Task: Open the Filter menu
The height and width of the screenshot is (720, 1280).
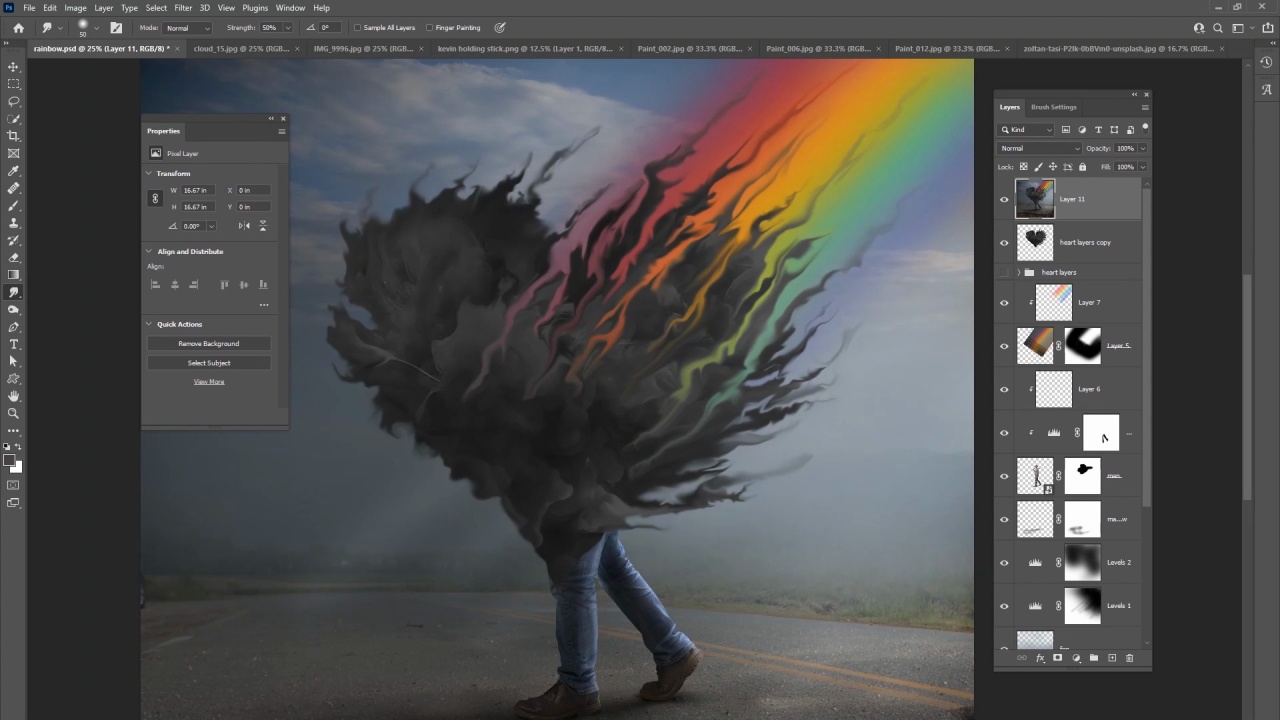Action: 183,8
